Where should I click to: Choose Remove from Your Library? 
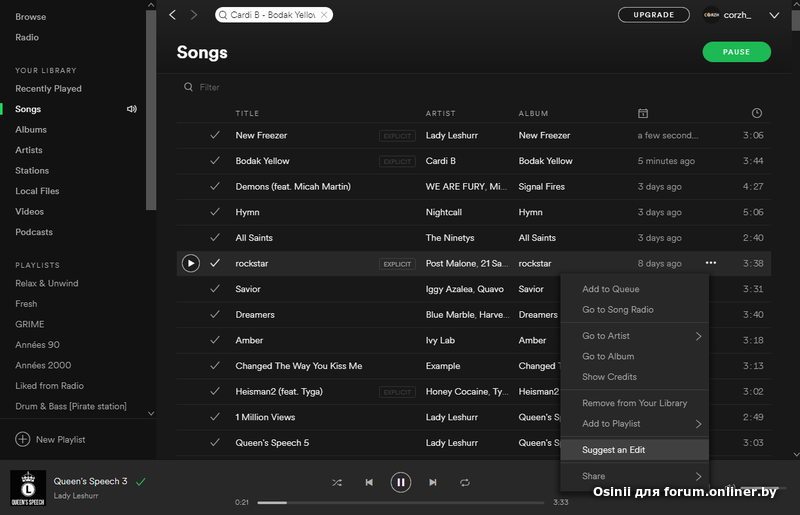tap(634, 403)
